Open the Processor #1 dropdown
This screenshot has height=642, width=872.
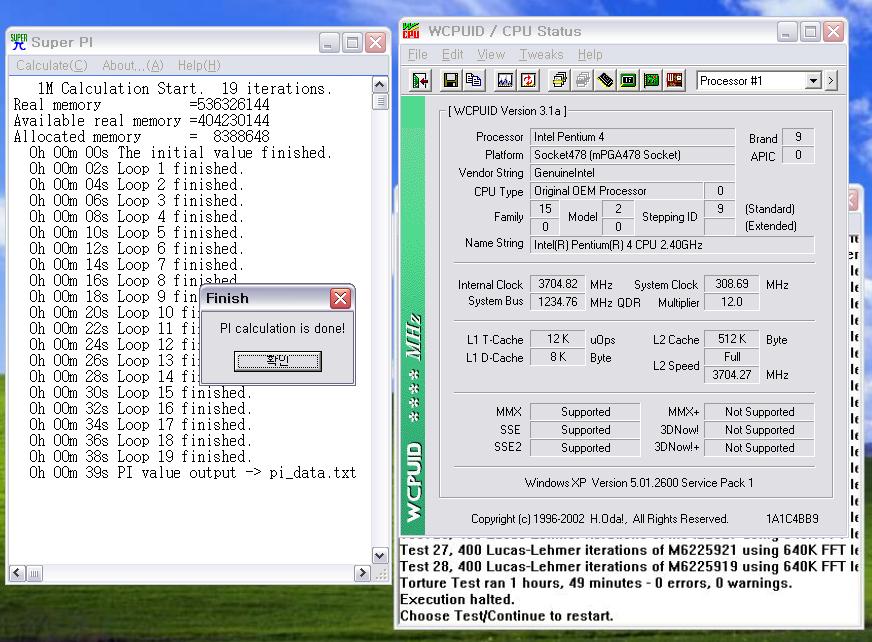point(813,81)
